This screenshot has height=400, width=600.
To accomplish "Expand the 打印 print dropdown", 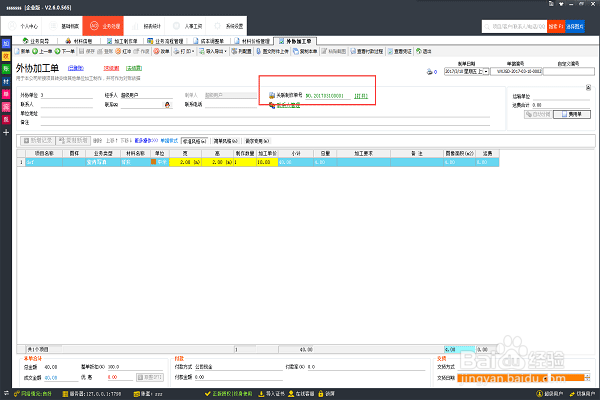I will tap(194, 51).
